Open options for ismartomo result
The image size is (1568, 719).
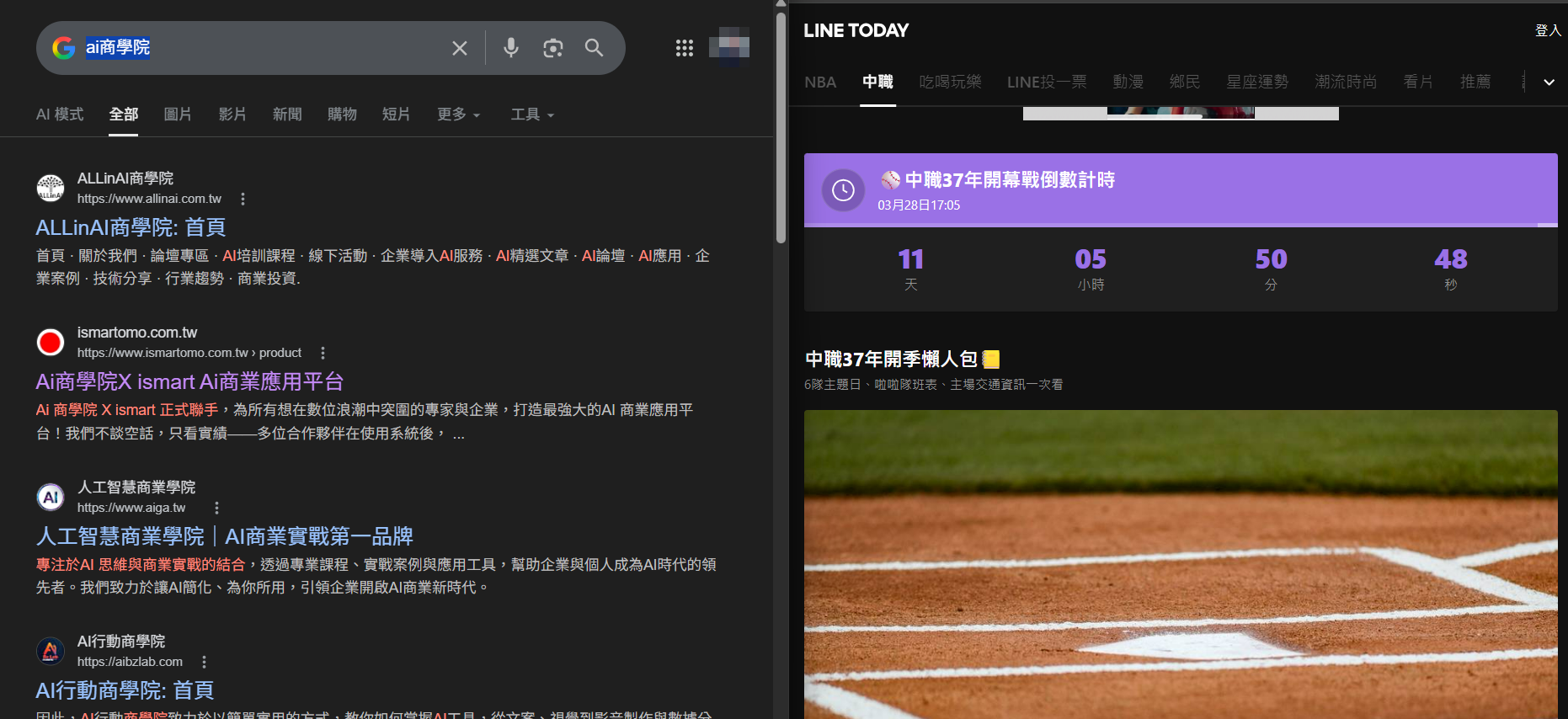tap(323, 353)
